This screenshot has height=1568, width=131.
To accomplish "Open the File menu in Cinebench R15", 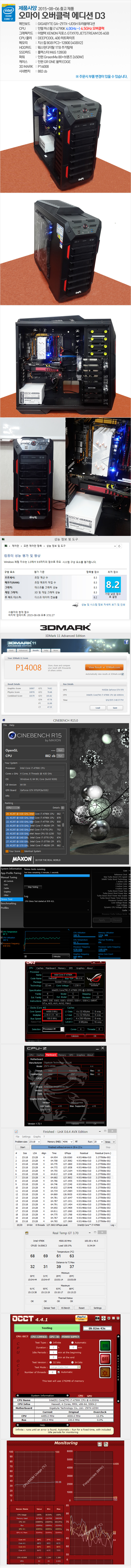I will pos(5,725).
